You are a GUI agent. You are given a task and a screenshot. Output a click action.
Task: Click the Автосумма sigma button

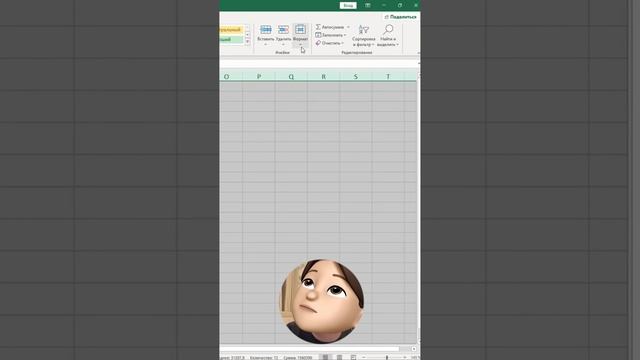click(x=330, y=27)
